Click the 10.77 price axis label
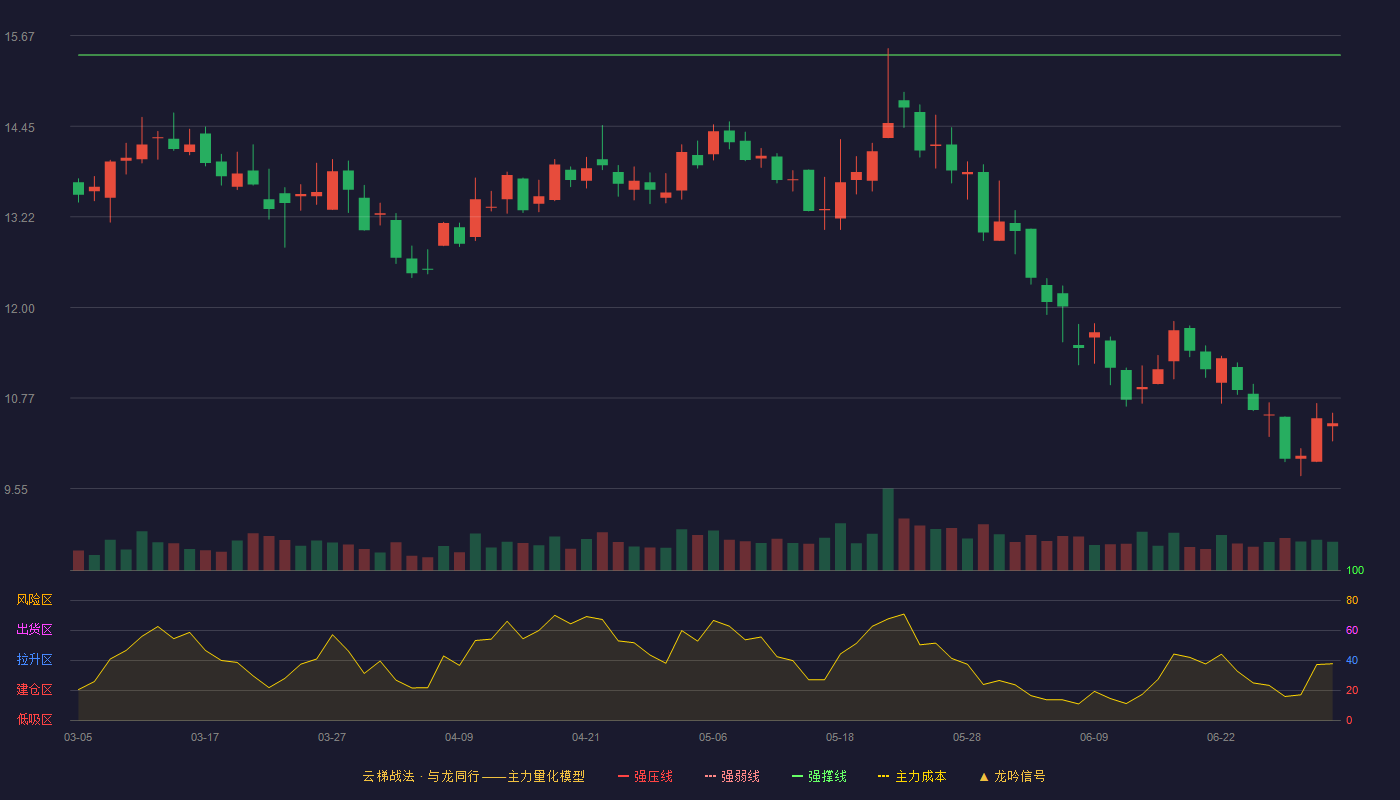Screen dimensions: 1400x800 coord(19,399)
